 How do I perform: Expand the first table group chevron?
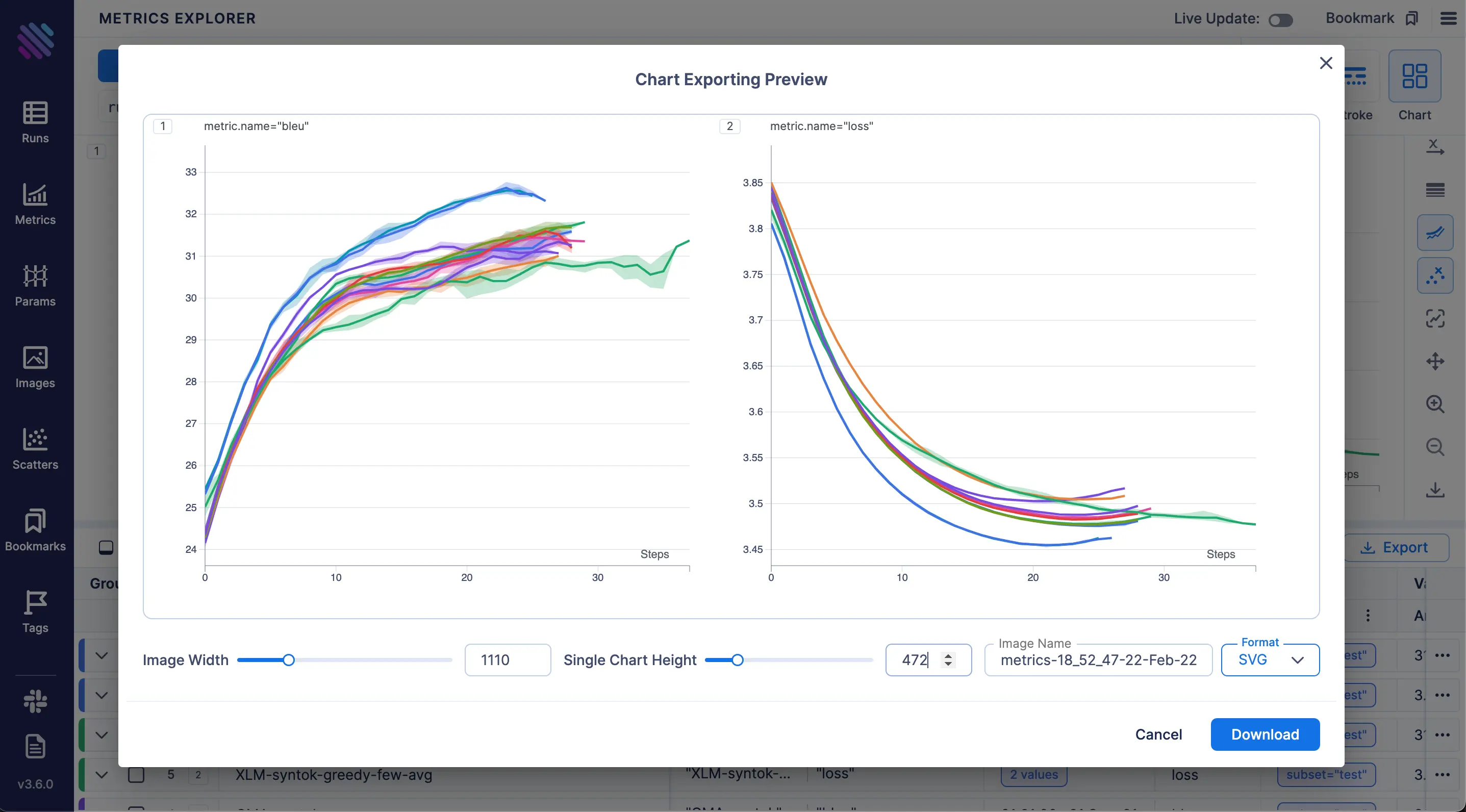coord(102,655)
